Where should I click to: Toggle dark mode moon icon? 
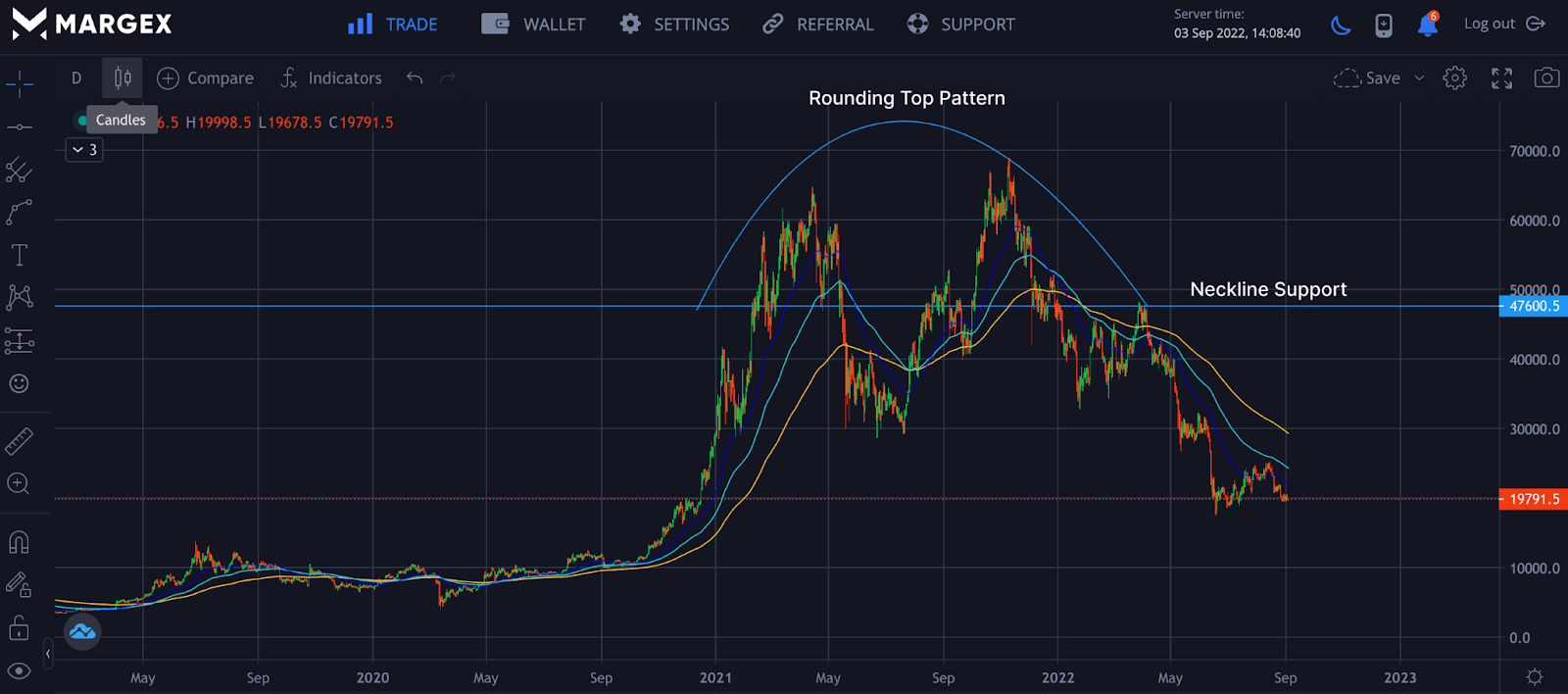pos(1341,25)
